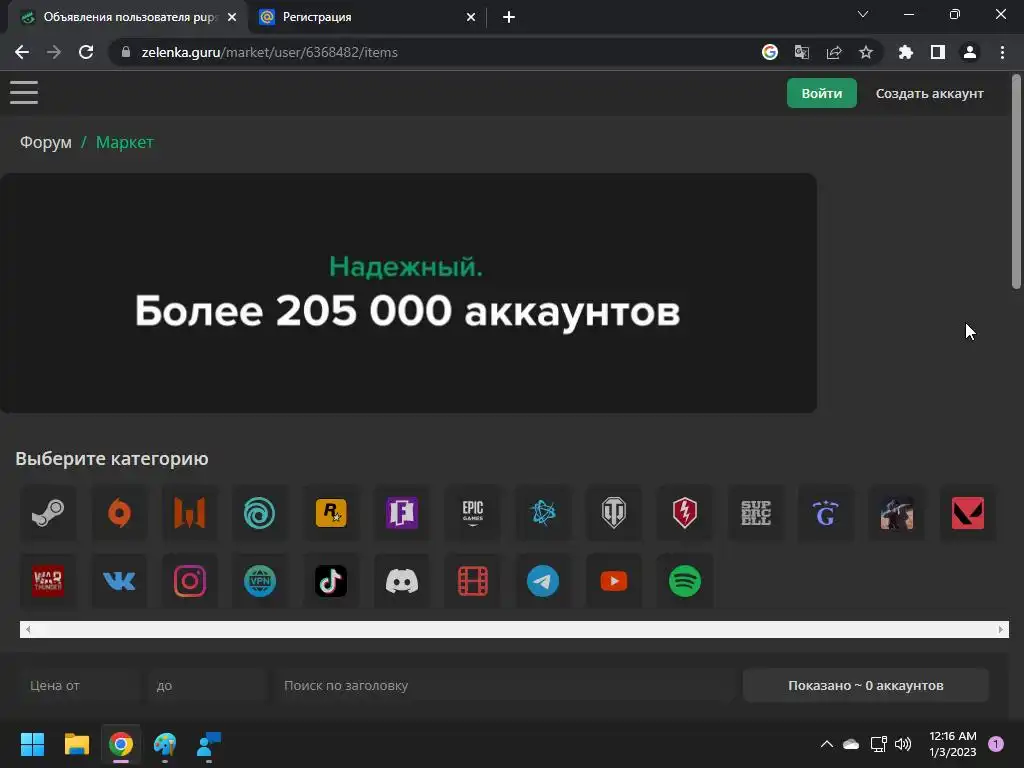Screen dimensions: 1024x768
Task: Open the Windows Start menu
Action: point(32,744)
